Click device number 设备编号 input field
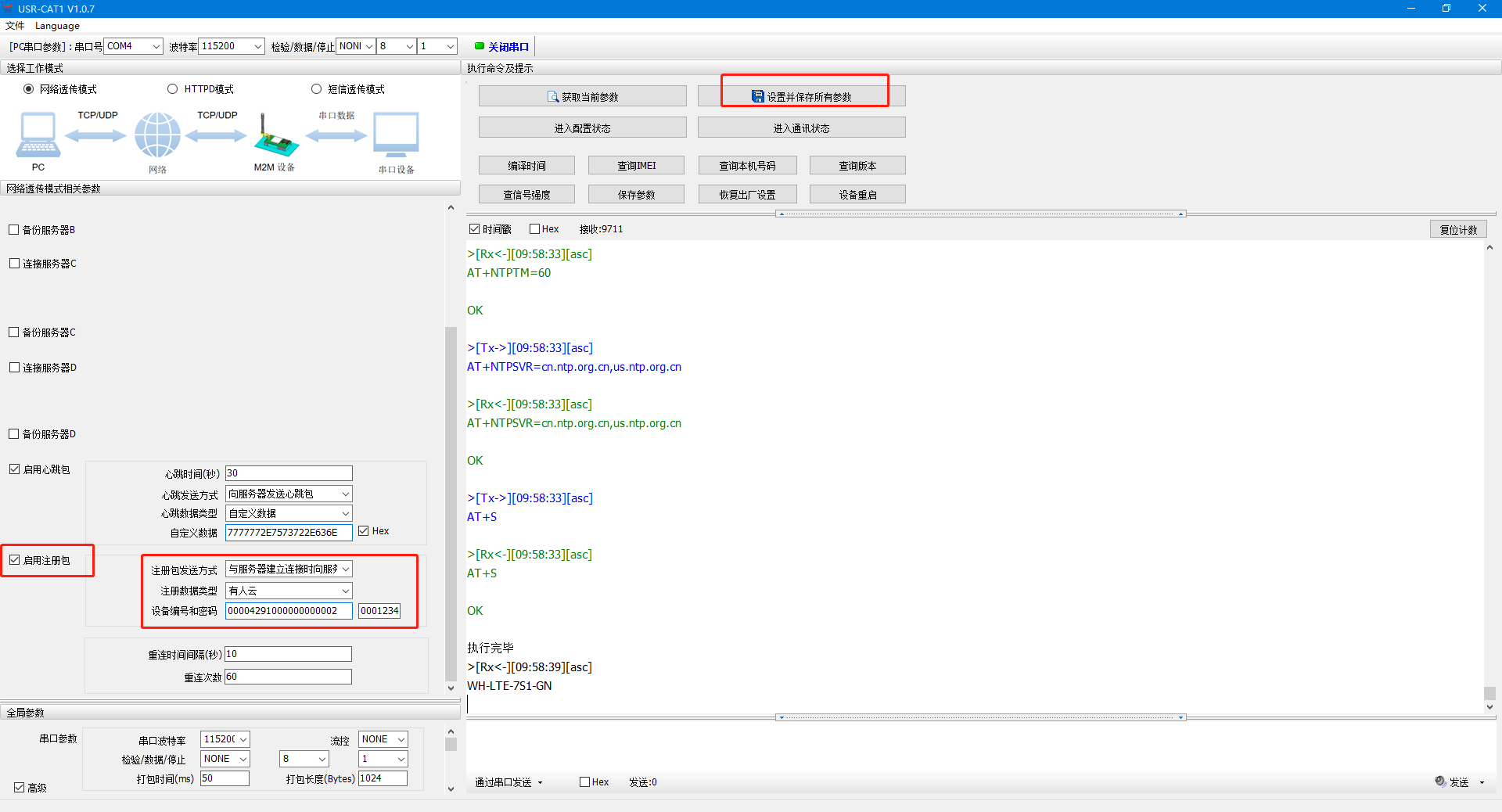 pos(289,611)
